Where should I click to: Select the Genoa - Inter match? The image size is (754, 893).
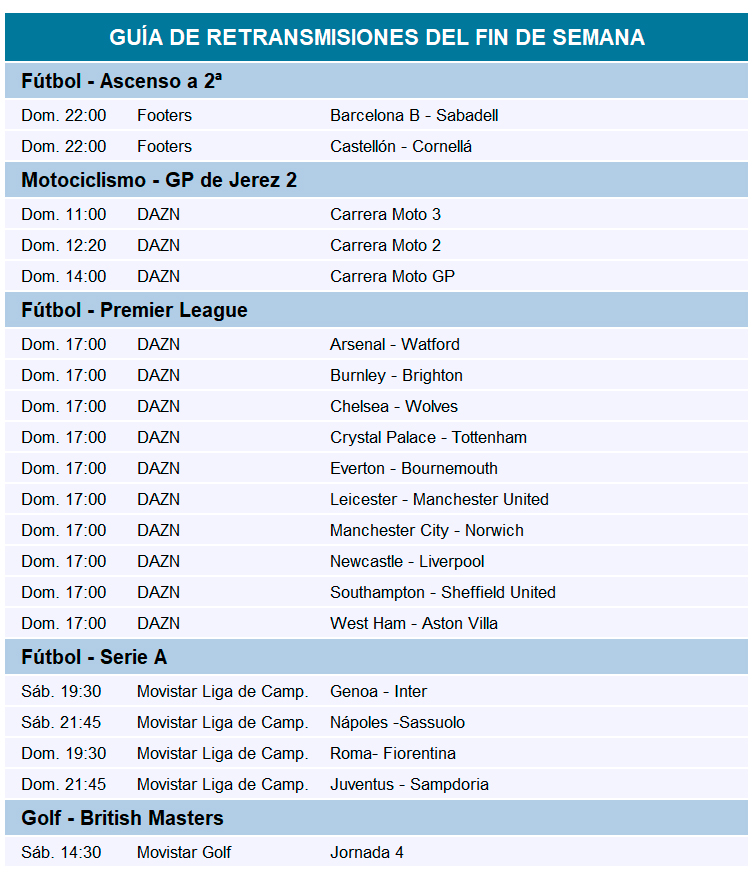click(378, 692)
